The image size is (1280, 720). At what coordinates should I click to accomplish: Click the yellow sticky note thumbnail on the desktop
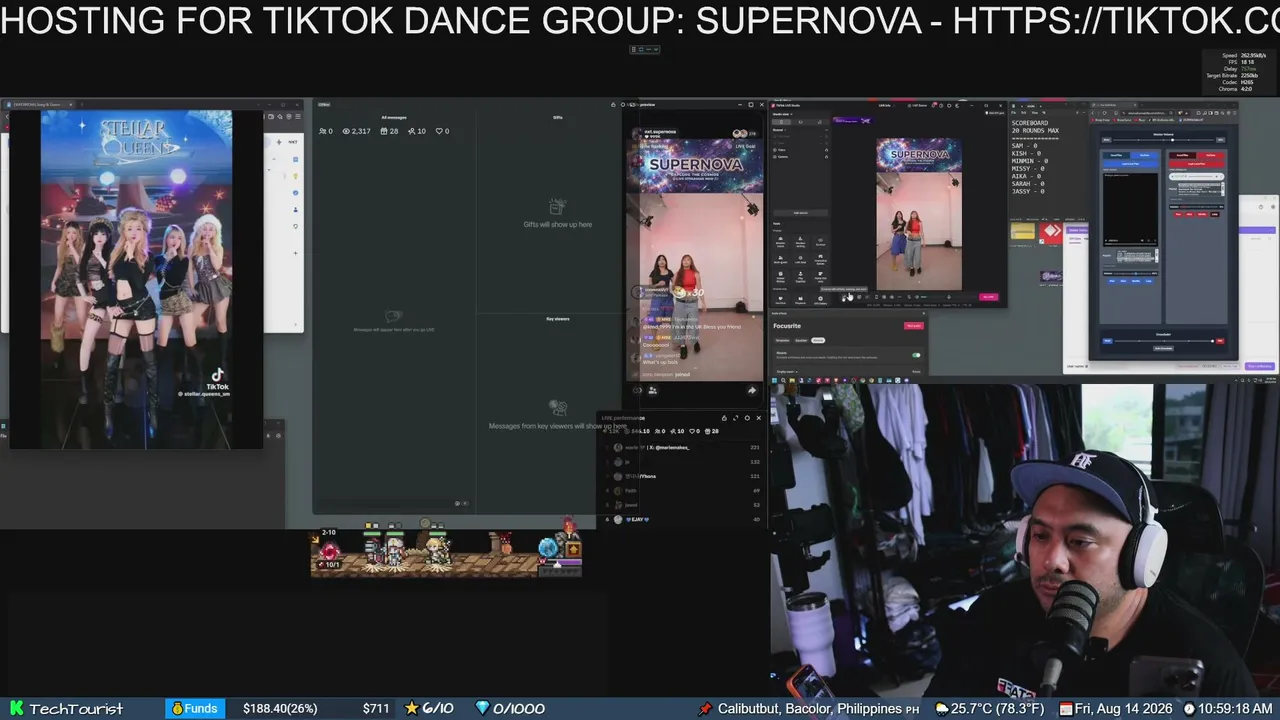1022,232
